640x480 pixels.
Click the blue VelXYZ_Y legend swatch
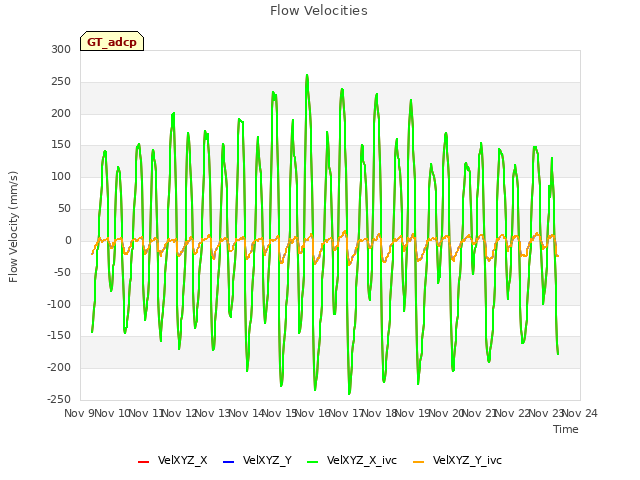(x=228, y=462)
